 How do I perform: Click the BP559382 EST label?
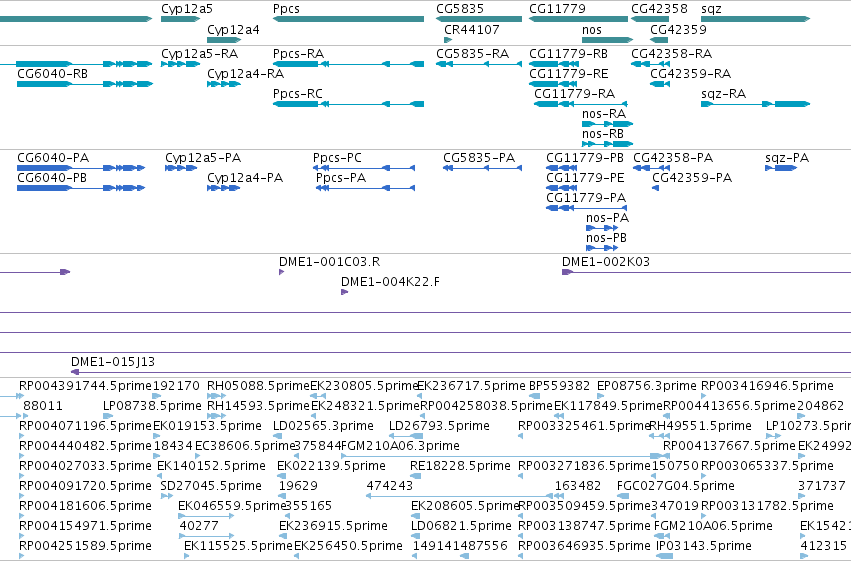(x=560, y=386)
